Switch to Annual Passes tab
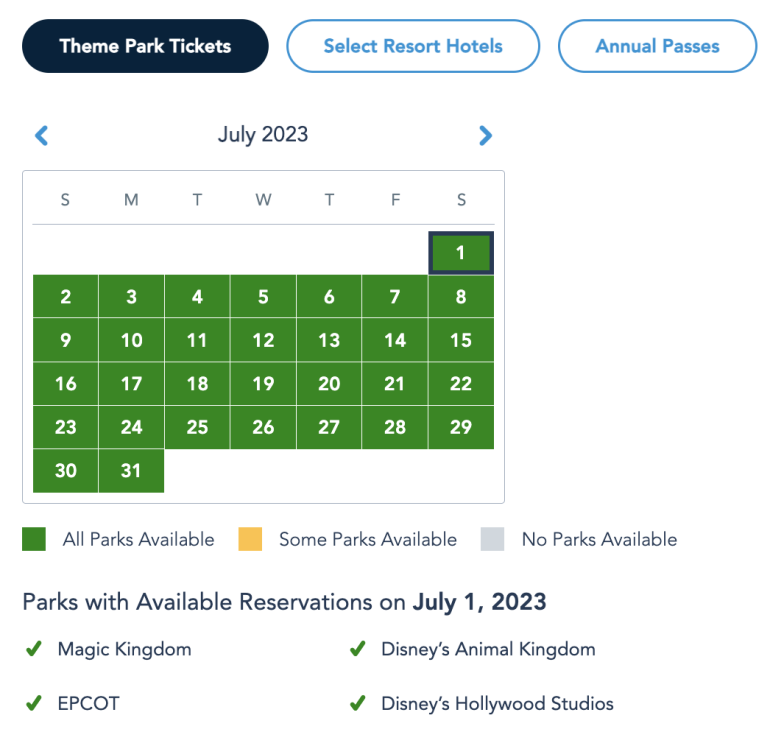Viewport: 770px width, 732px height. (657, 46)
